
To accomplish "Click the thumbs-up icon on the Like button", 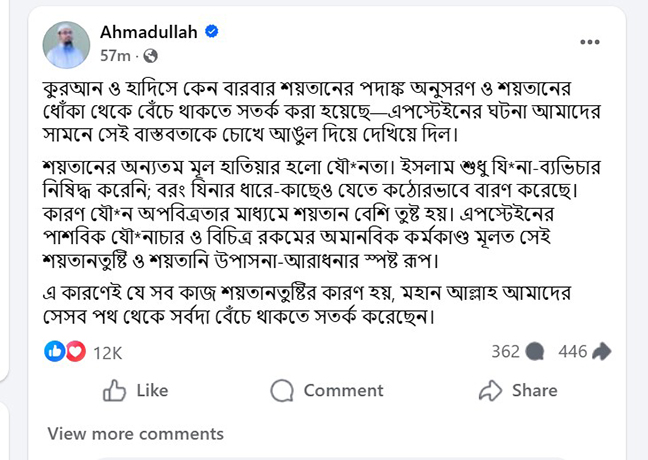I will (x=115, y=390).
